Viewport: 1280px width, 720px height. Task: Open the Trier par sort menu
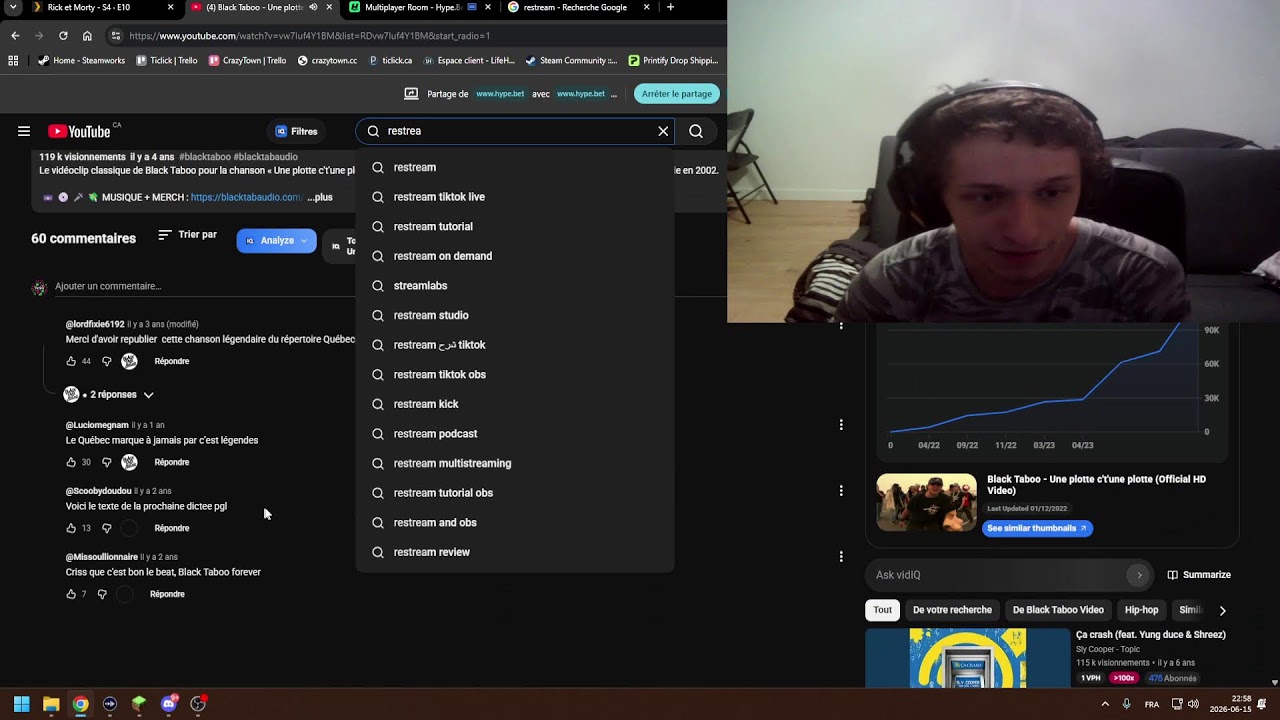click(187, 235)
